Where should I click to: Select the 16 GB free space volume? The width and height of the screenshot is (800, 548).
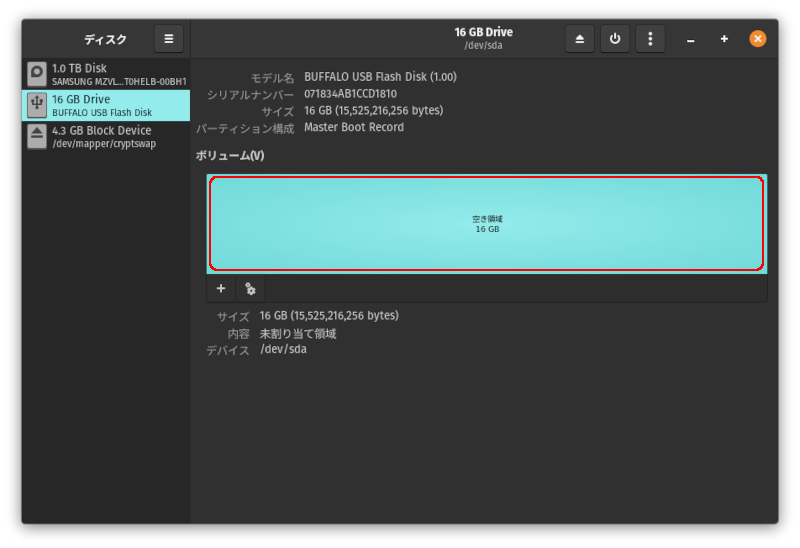tap(486, 224)
